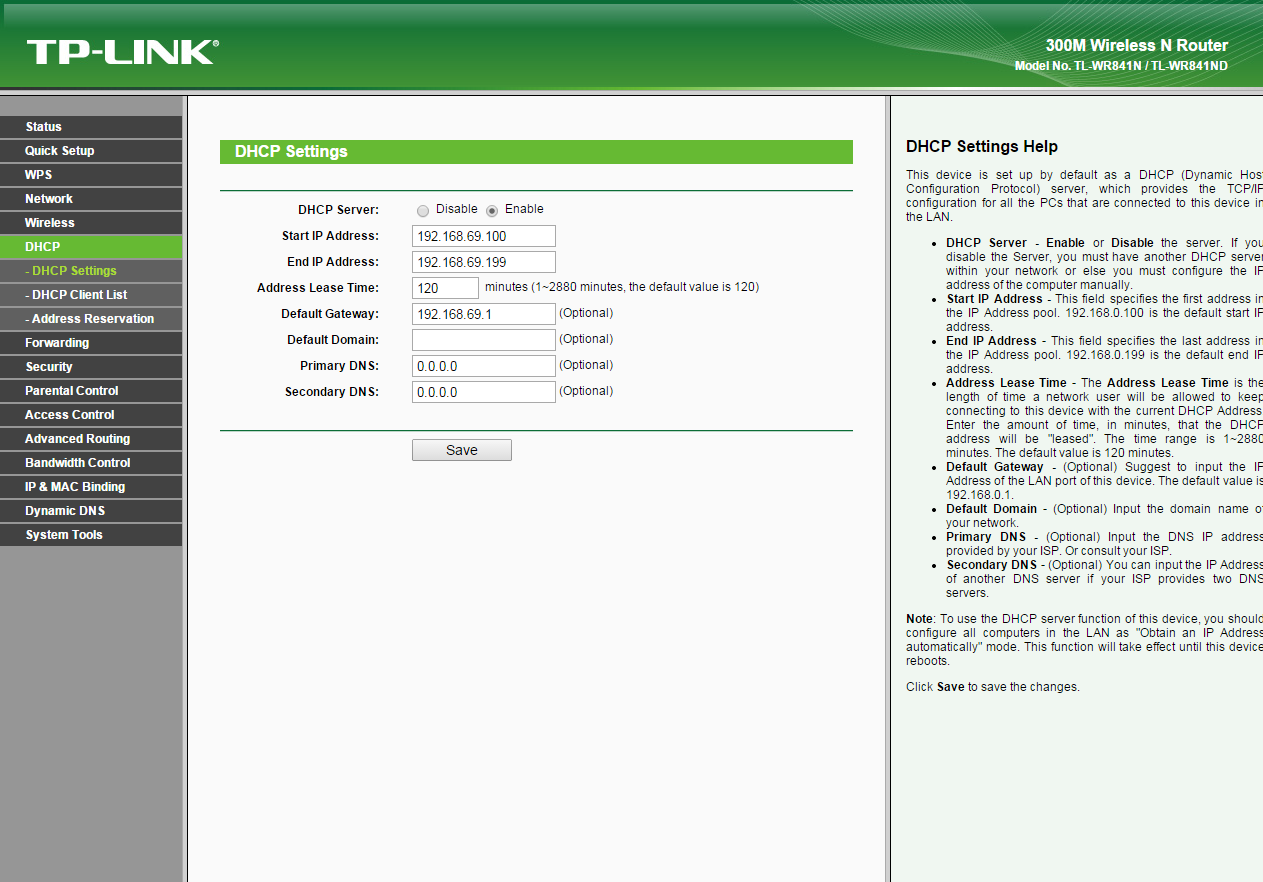Screen dimensions: 1263x882
Task: Click the End IP Address field
Action: pos(483,262)
